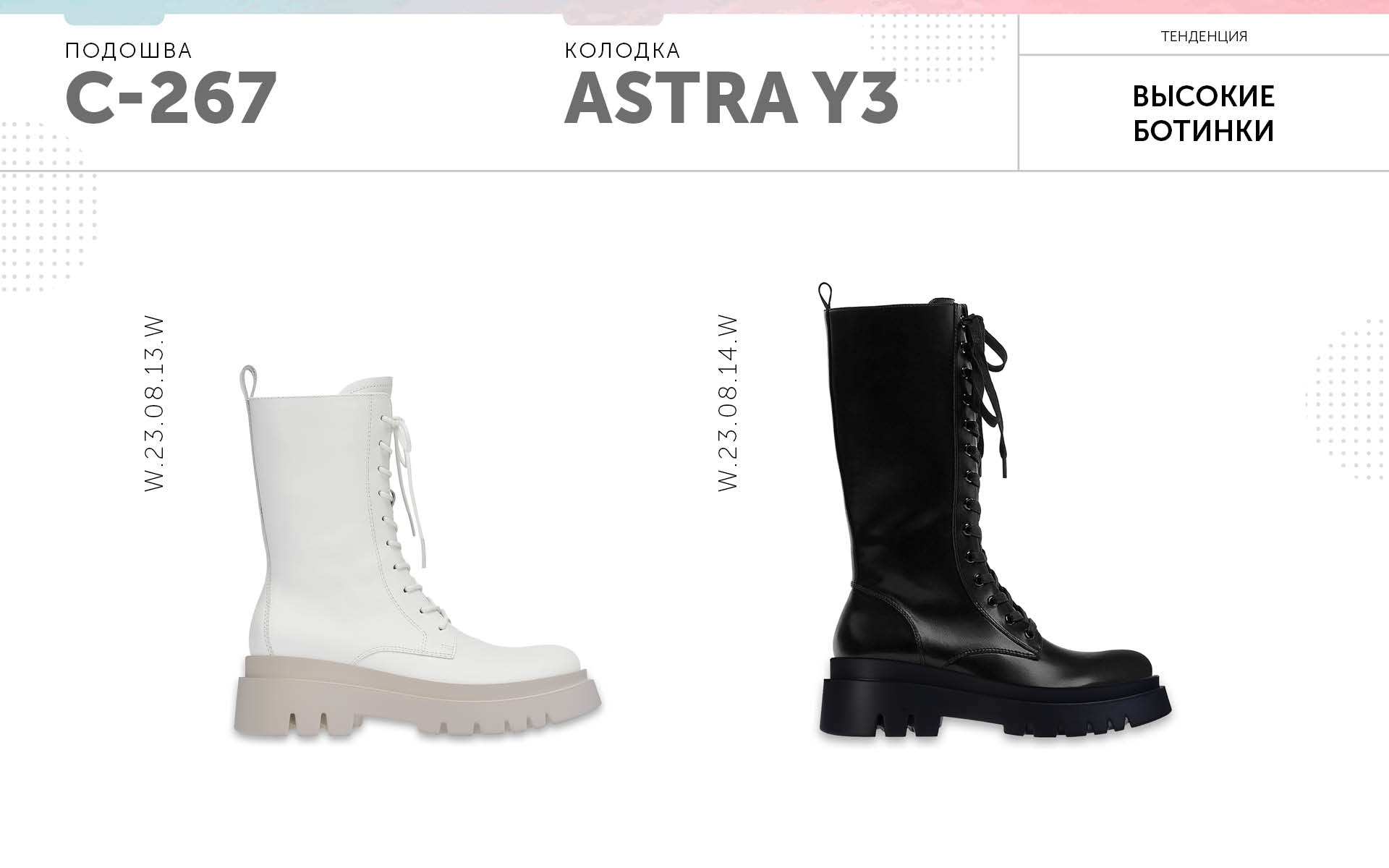Select the C-267 sole heading
The width and height of the screenshot is (1389, 868).
click(171, 98)
